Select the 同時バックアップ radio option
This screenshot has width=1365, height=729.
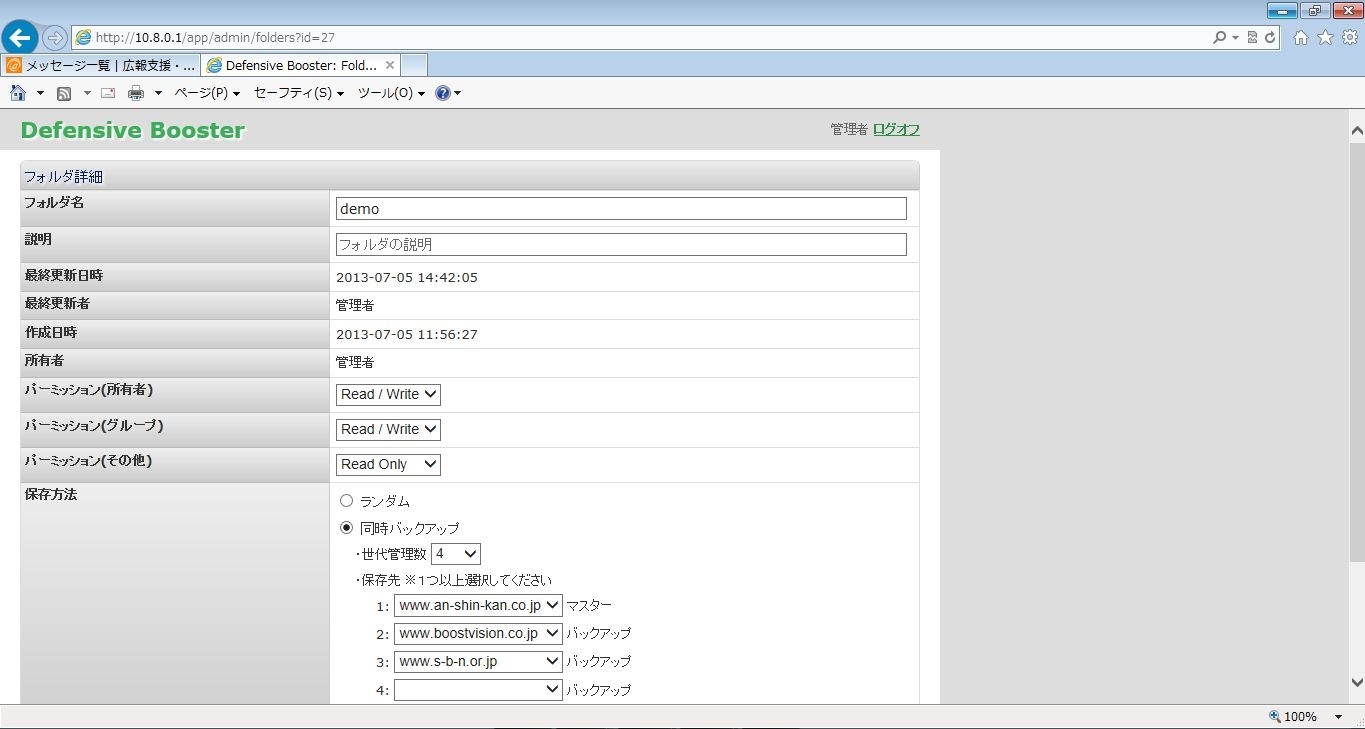[x=346, y=527]
